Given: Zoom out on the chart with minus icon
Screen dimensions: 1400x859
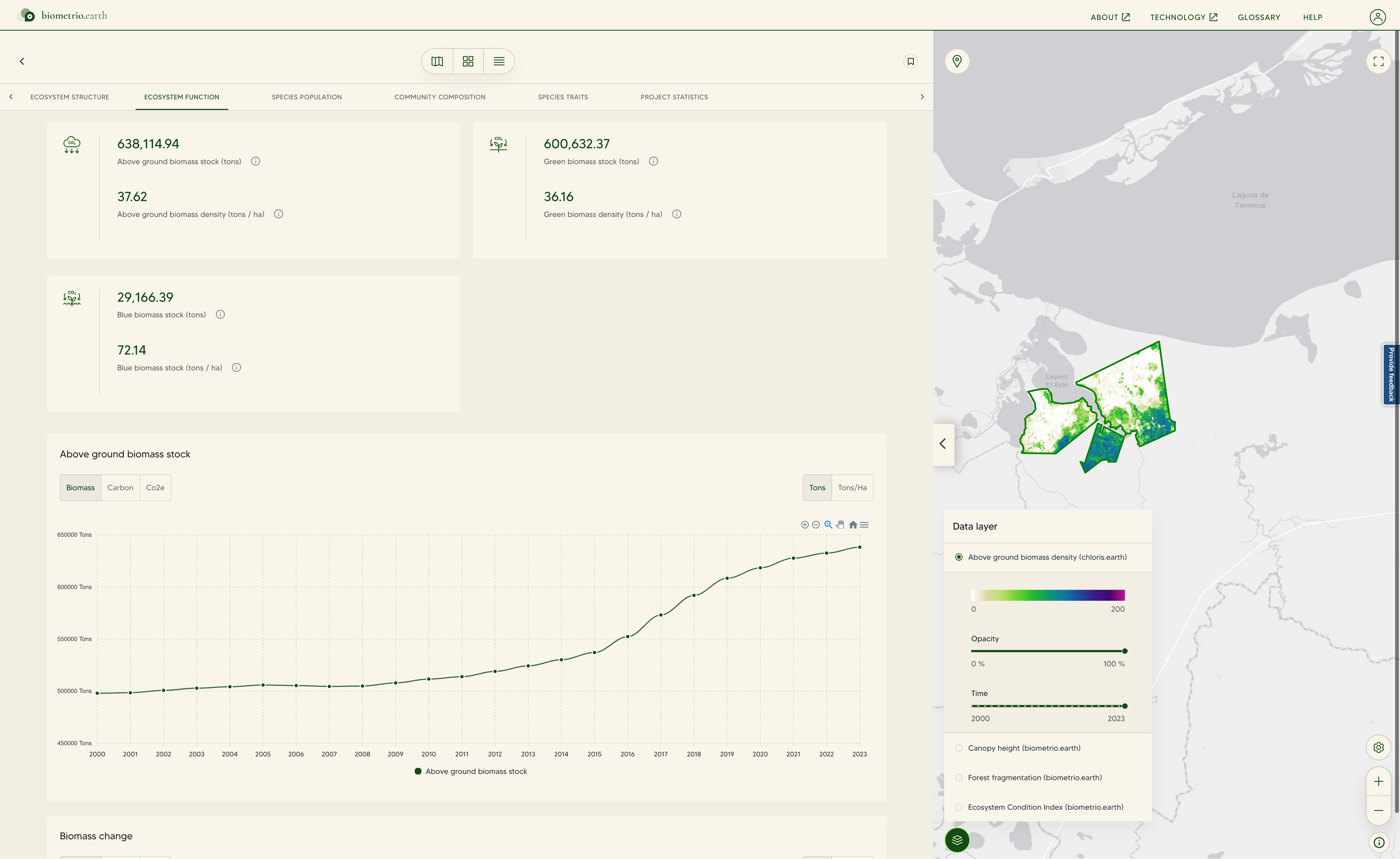Looking at the screenshot, I should [816, 525].
